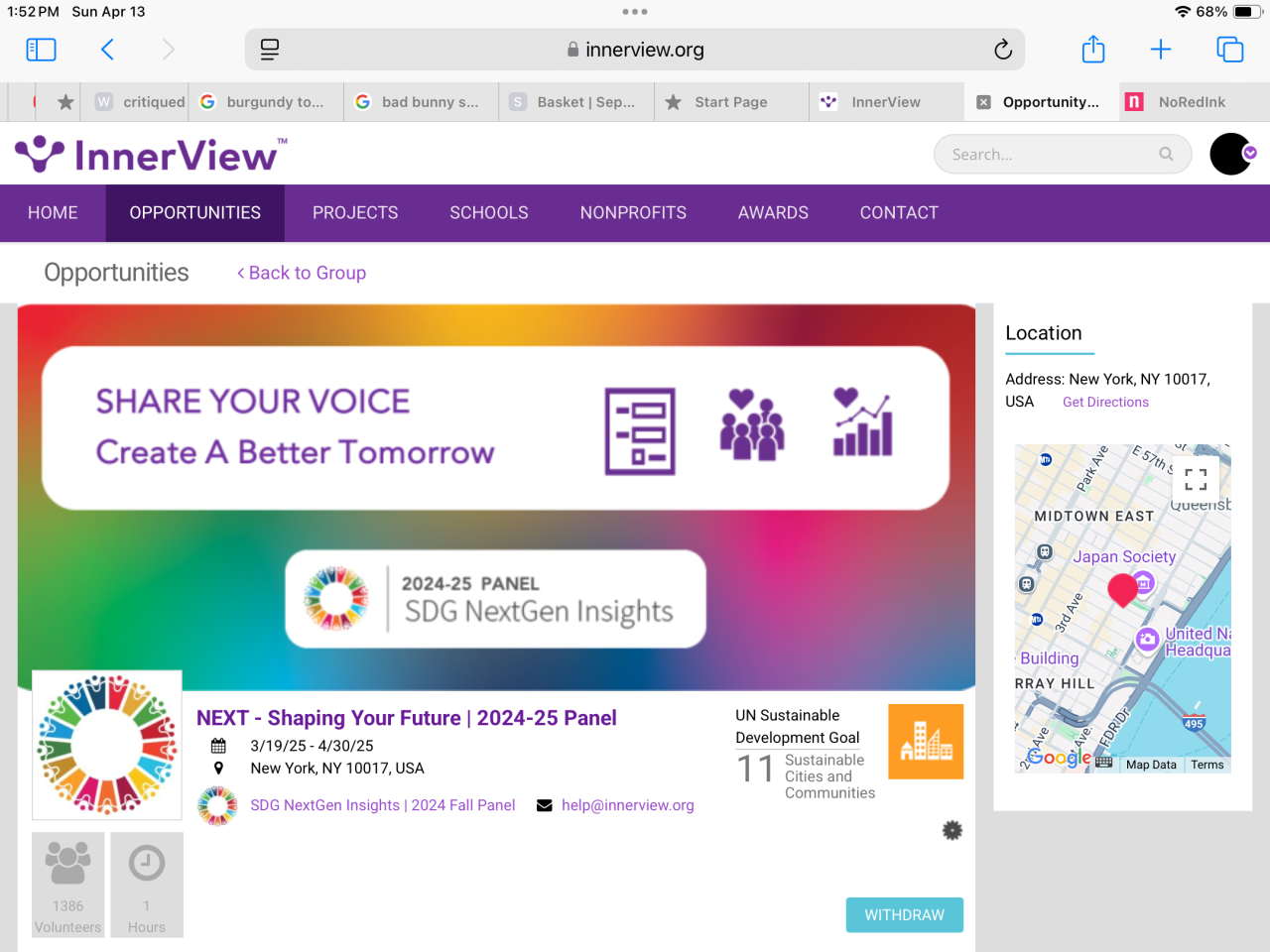Screen dimensions: 1270x952
Task: Open the profile avatar menu
Action: (1231, 154)
